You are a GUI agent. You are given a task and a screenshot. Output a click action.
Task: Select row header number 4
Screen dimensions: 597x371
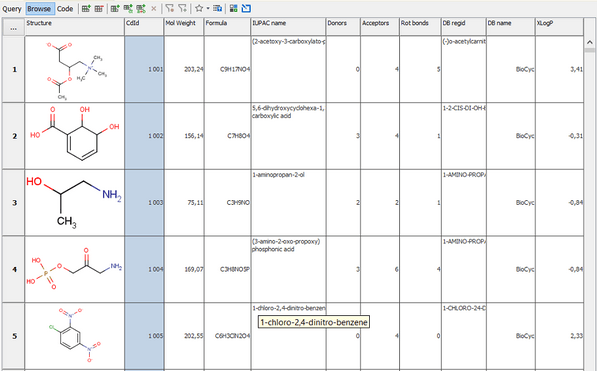(x=14, y=269)
